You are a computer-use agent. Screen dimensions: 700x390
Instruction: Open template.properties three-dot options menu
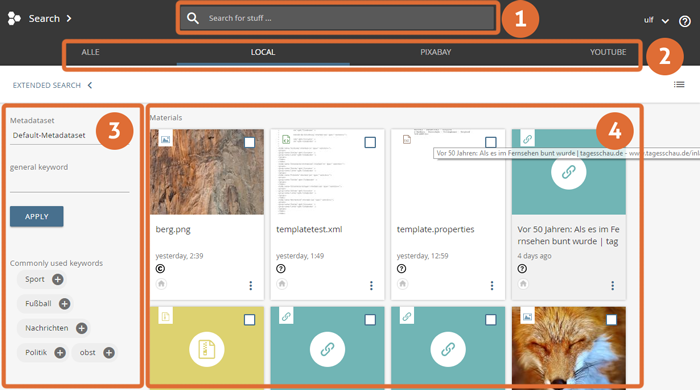[x=492, y=286]
